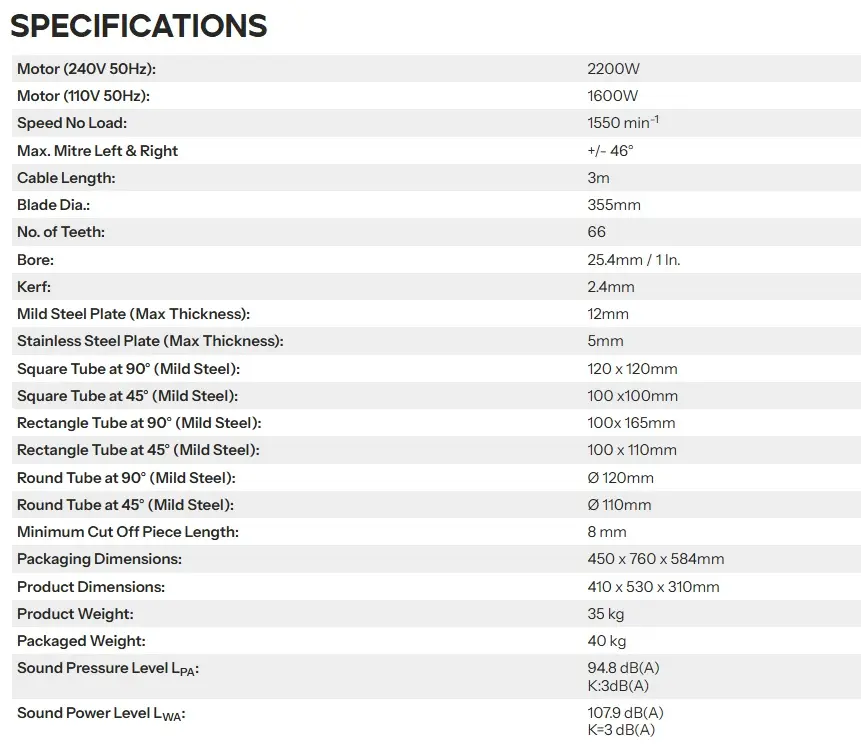Screen dimensions: 861x745
Task: Select Square Tube at 90° 120 x 120mm value
Action: click(x=632, y=369)
